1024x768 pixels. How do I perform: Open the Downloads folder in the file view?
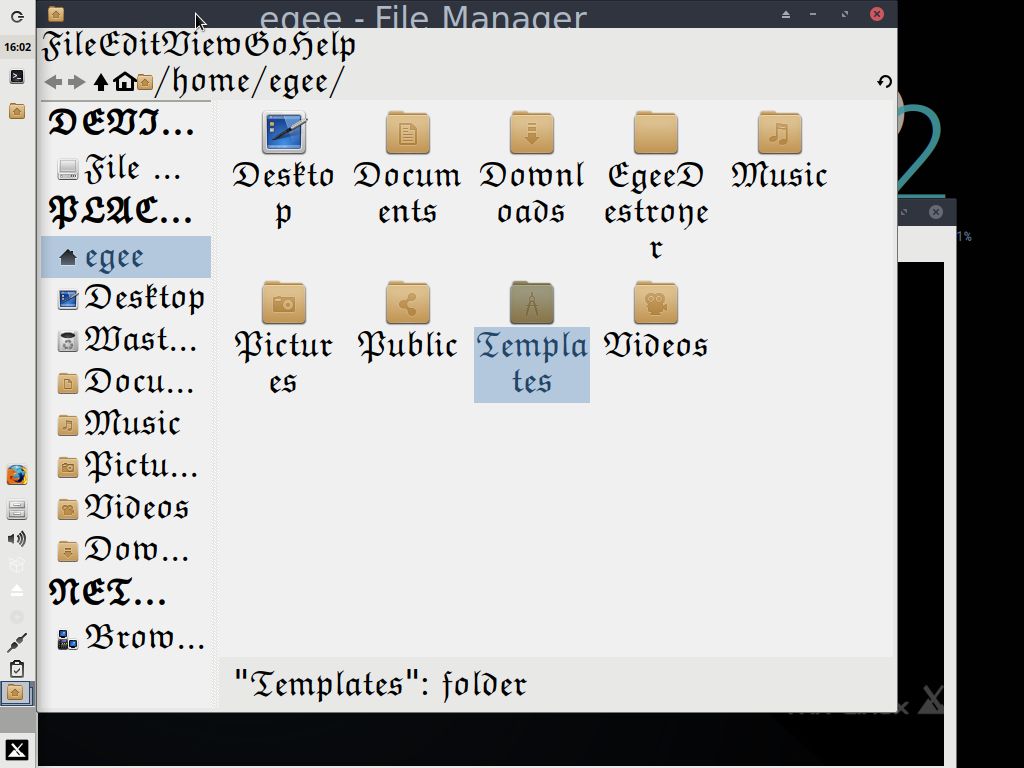click(531, 132)
